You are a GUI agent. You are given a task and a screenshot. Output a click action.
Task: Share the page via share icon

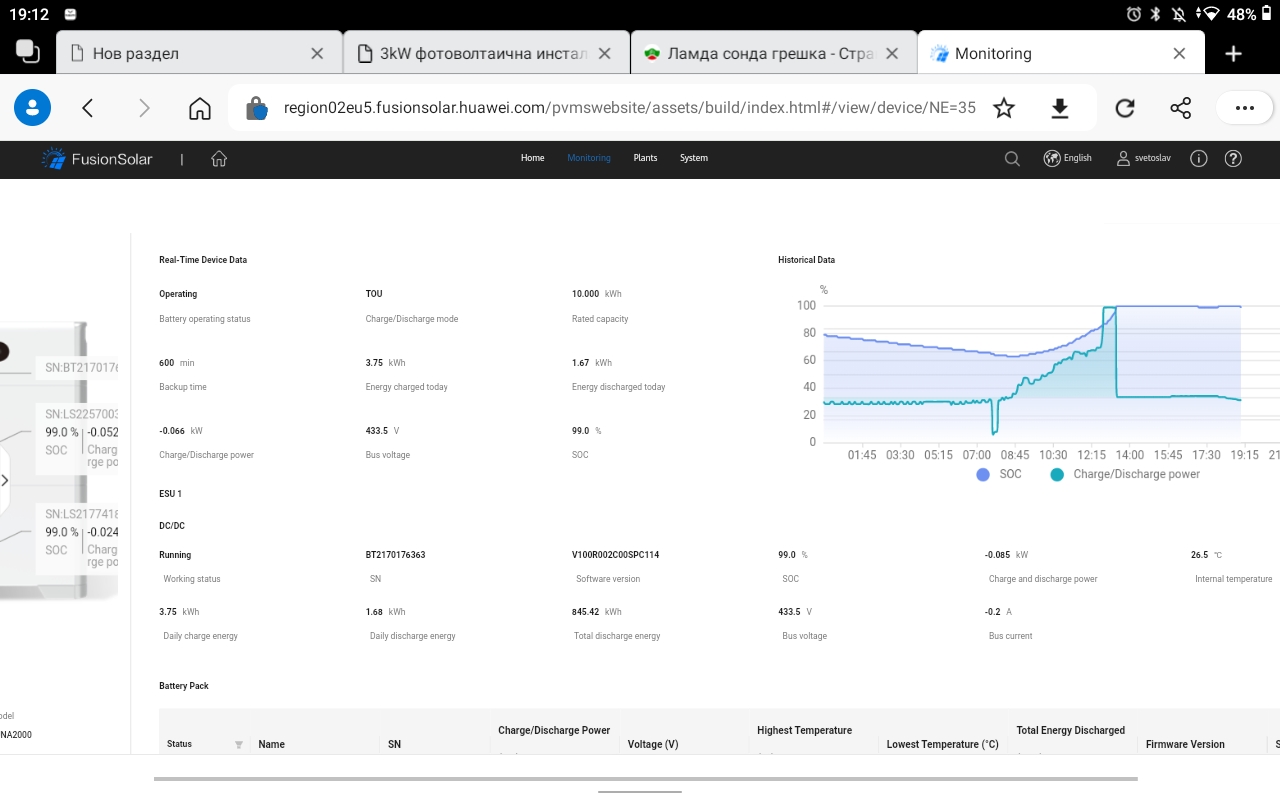(x=1180, y=108)
